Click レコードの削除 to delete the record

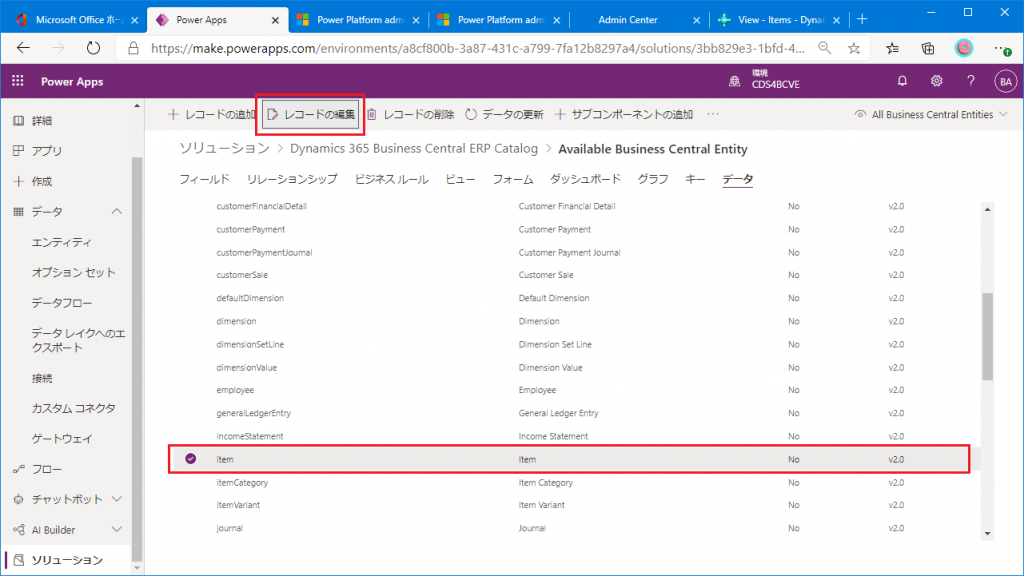[410, 114]
